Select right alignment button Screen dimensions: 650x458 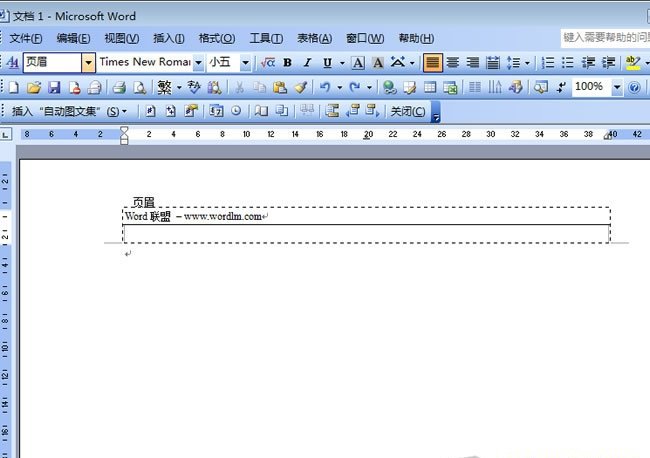473,63
